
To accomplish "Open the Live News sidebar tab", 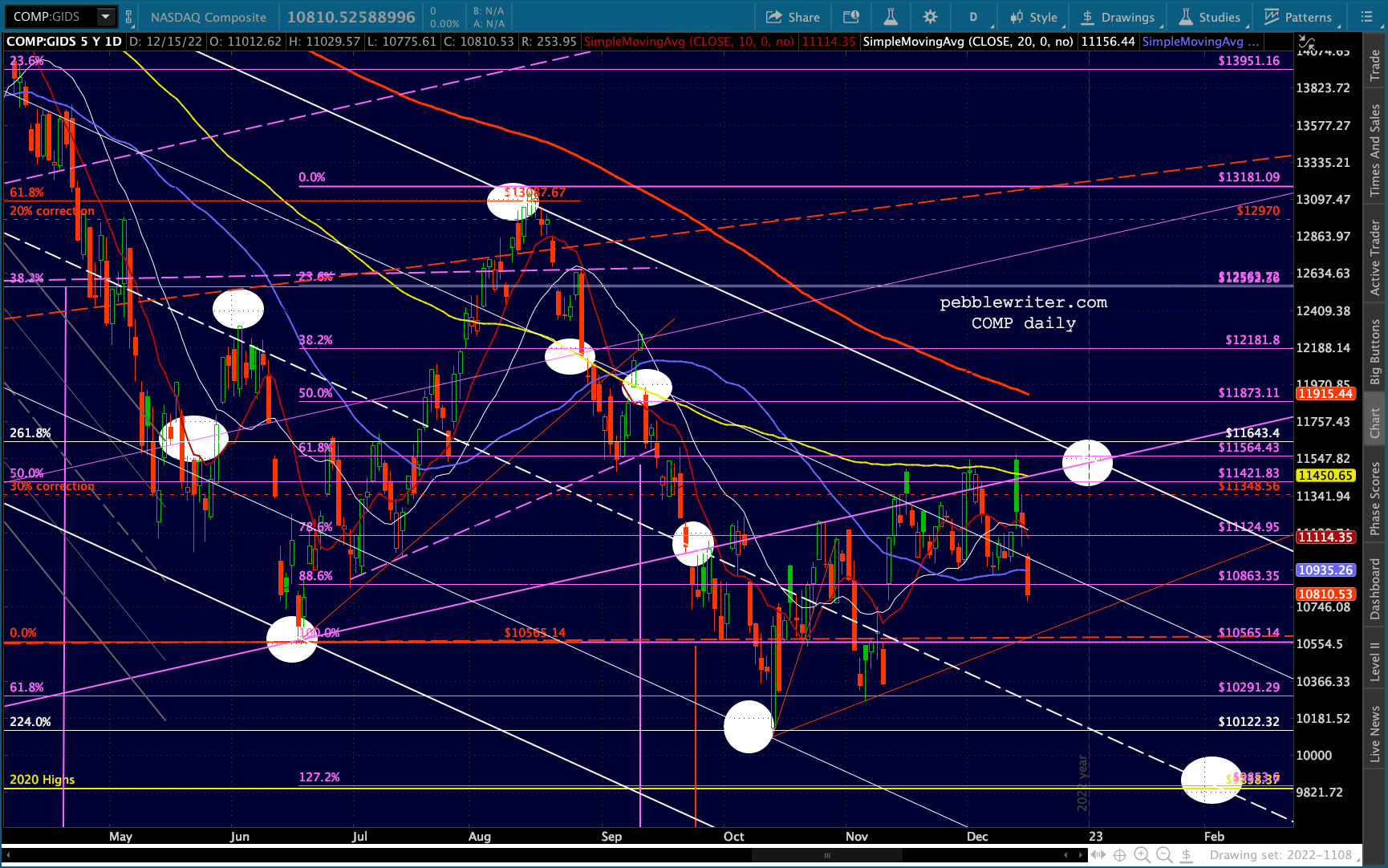I will pyautogui.click(x=1375, y=734).
